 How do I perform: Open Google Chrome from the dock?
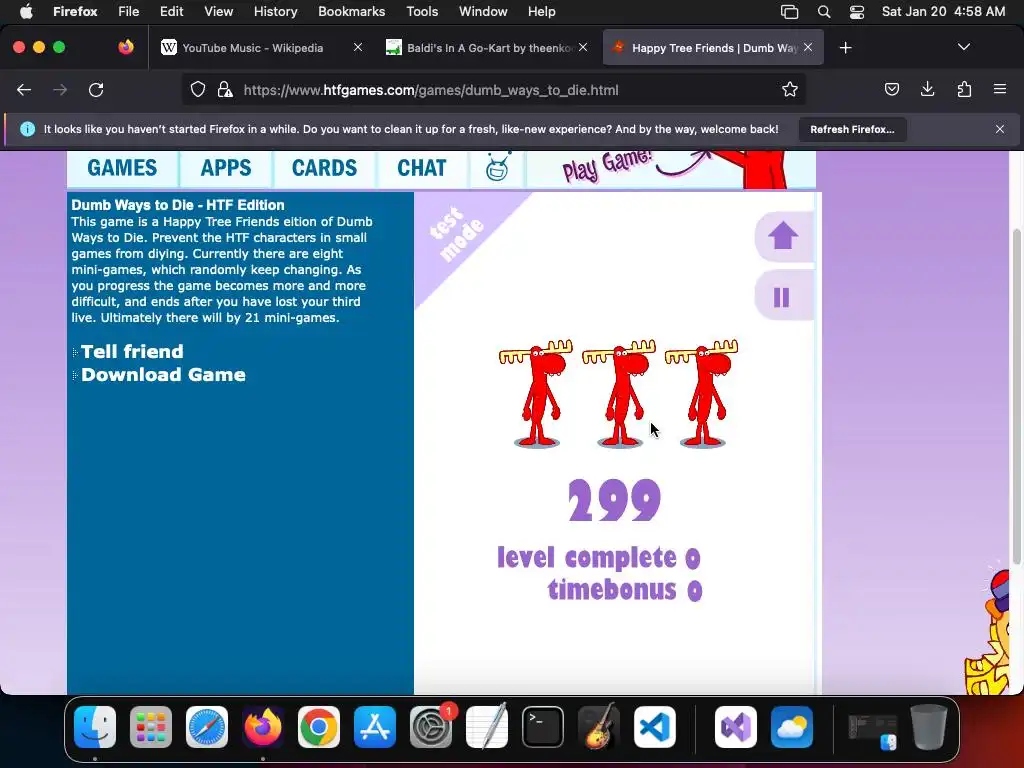coord(319,727)
